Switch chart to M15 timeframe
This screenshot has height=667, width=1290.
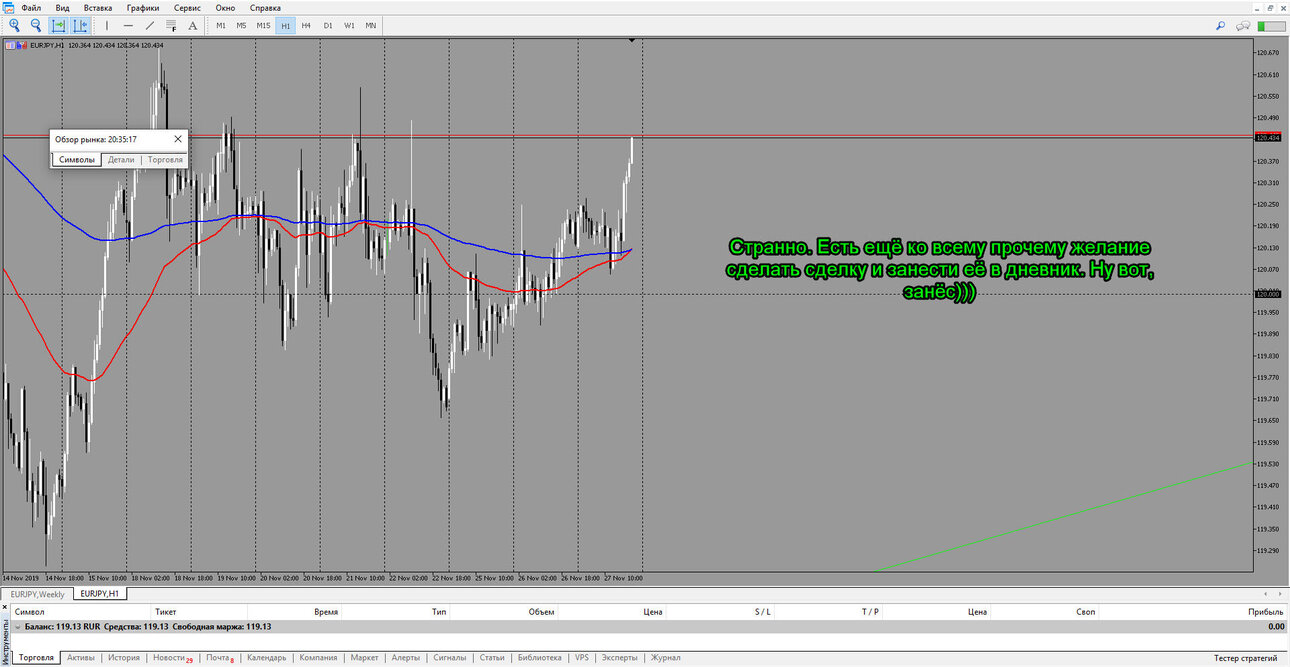click(263, 25)
